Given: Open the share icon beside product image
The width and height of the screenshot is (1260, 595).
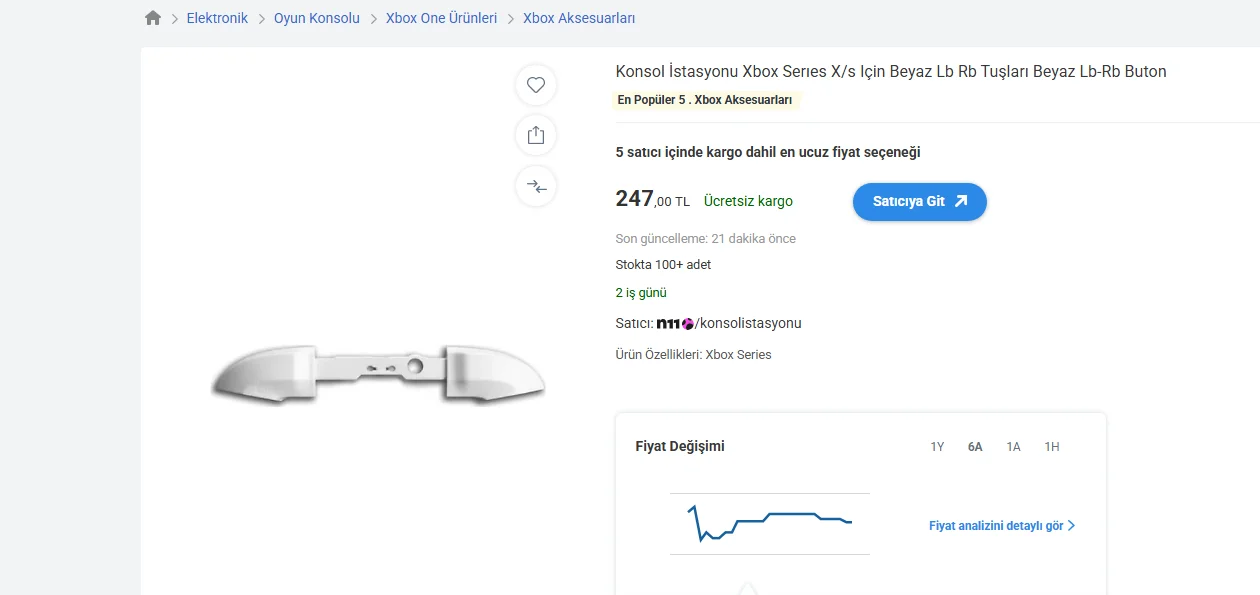Looking at the screenshot, I should coord(536,135).
